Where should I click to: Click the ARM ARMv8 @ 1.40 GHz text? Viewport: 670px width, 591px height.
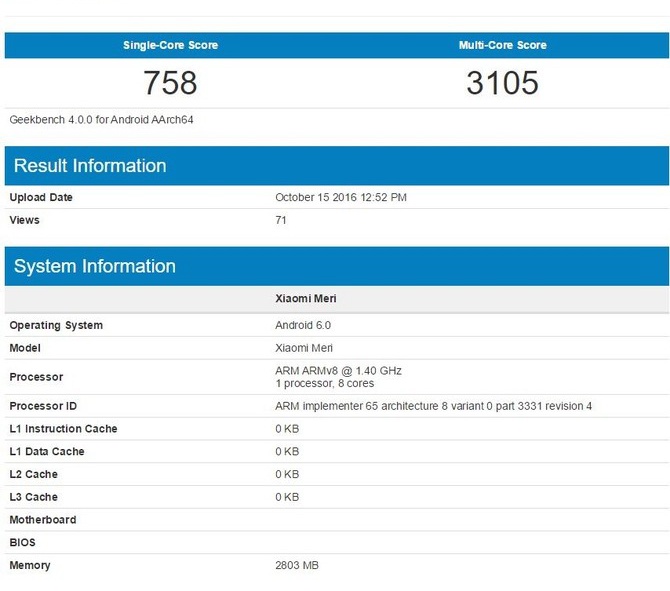click(338, 371)
